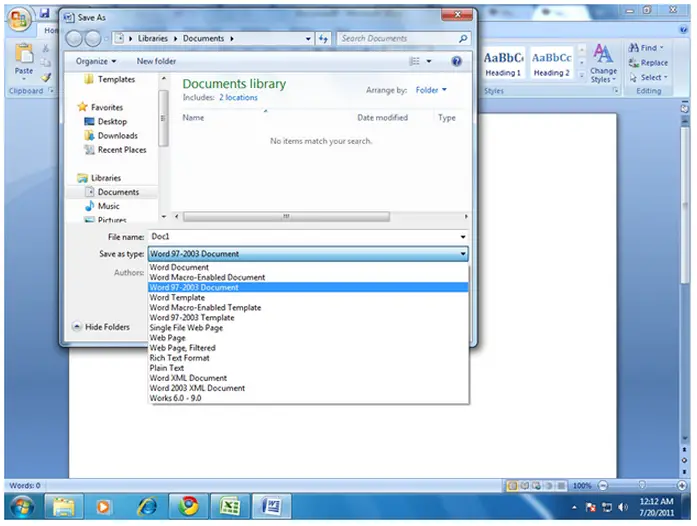Open the Windows Start orb
This screenshot has width=697, height=526.
(x=22, y=506)
